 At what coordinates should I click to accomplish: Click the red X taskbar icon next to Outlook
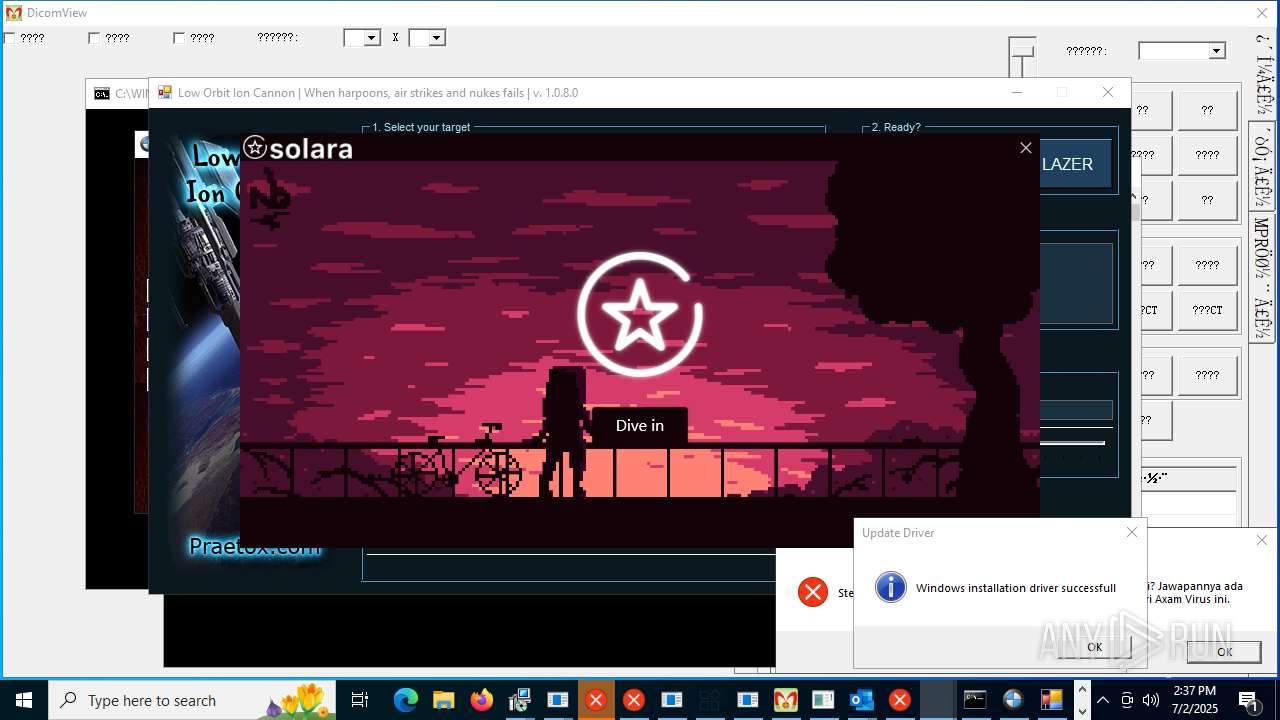tap(900, 700)
